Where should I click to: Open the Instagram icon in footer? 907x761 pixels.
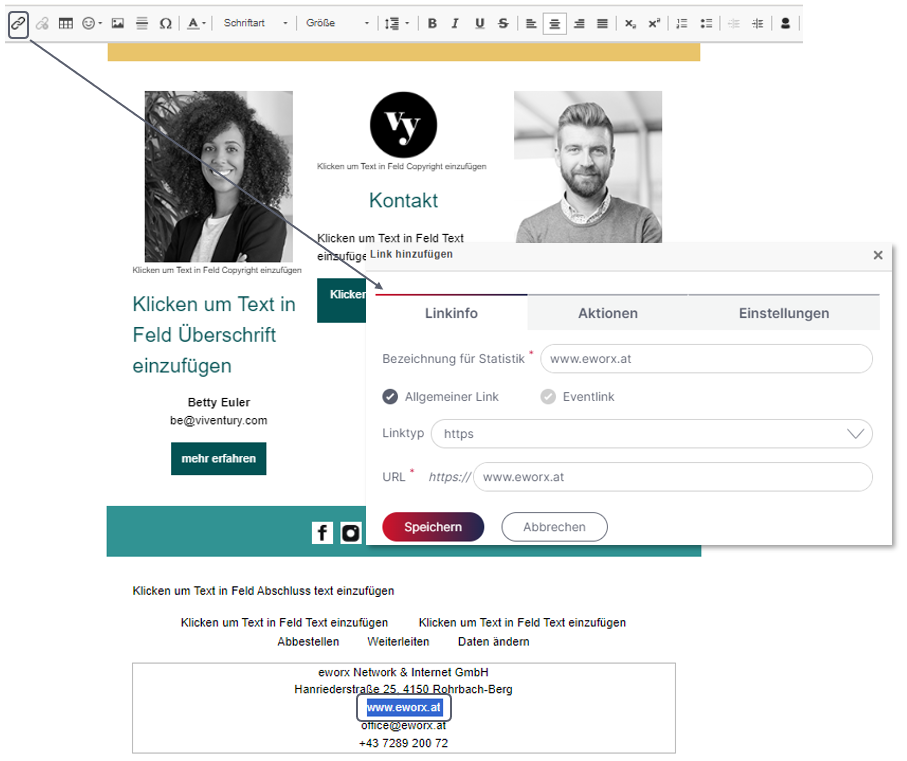(x=351, y=533)
